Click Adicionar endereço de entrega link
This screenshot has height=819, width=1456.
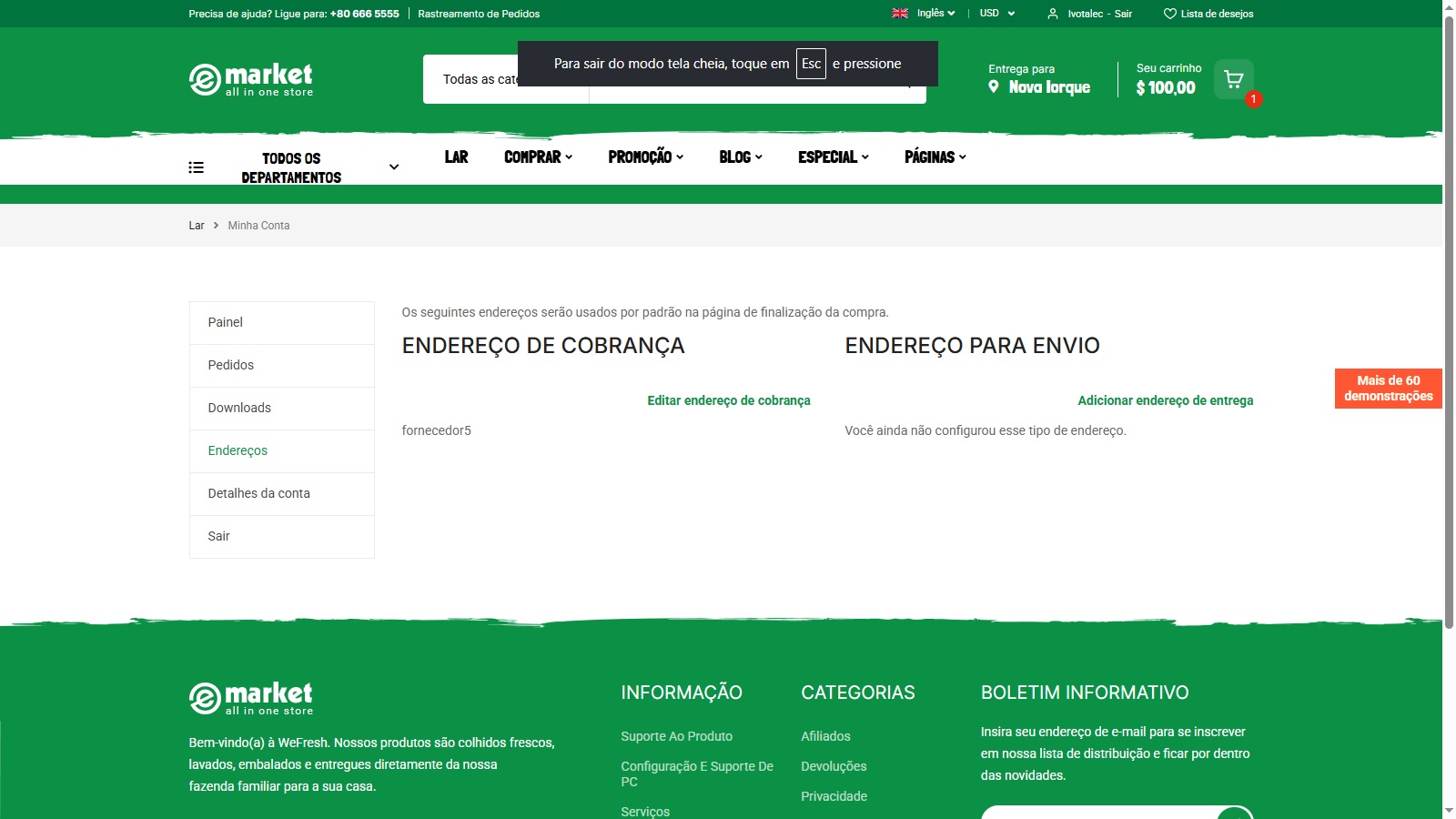click(x=1165, y=400)
